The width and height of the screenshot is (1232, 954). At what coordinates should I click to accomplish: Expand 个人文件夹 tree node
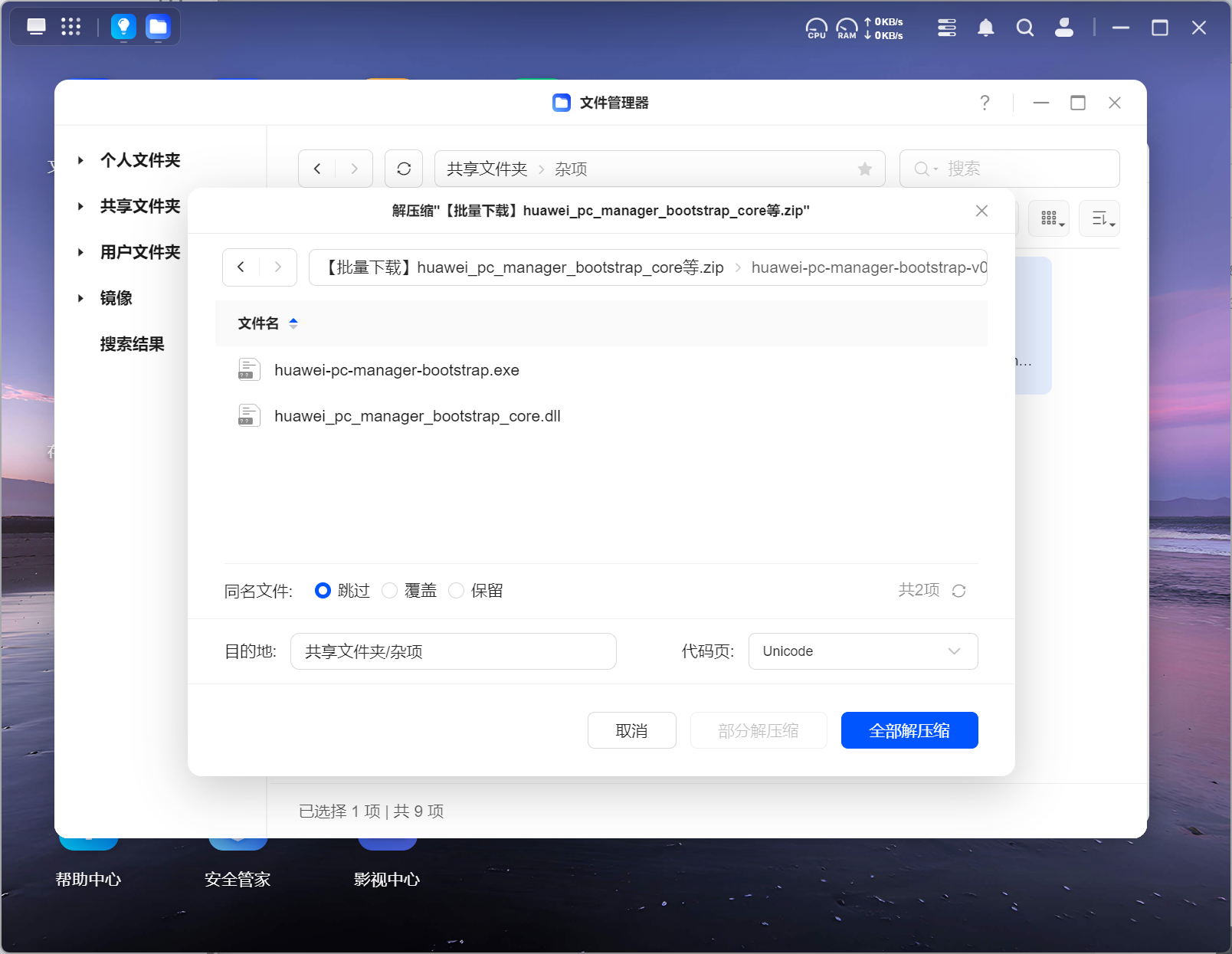80,160
